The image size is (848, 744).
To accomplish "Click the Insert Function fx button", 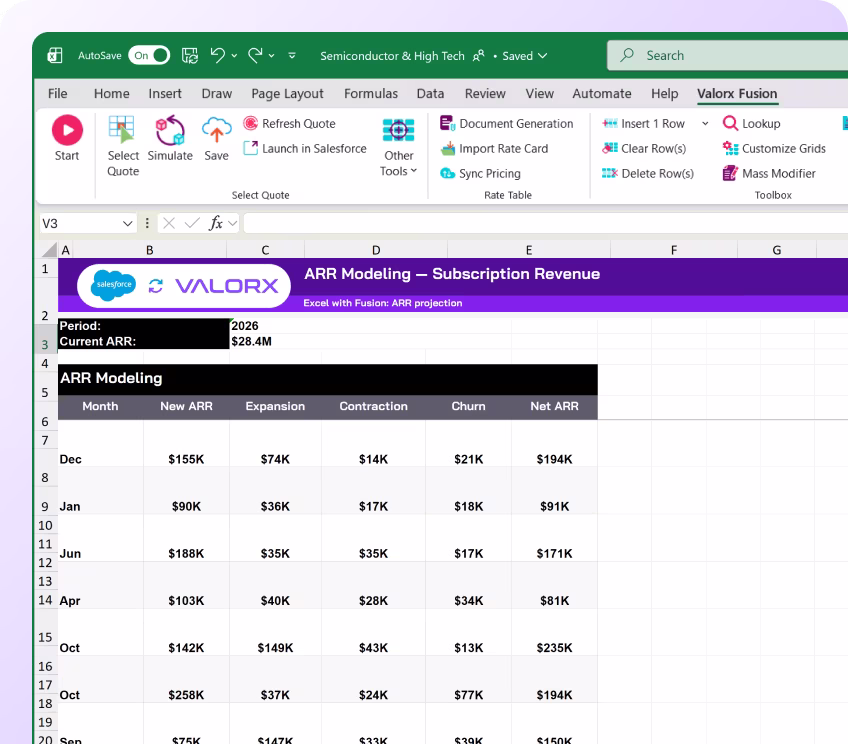I will click(x=215, y=223).
